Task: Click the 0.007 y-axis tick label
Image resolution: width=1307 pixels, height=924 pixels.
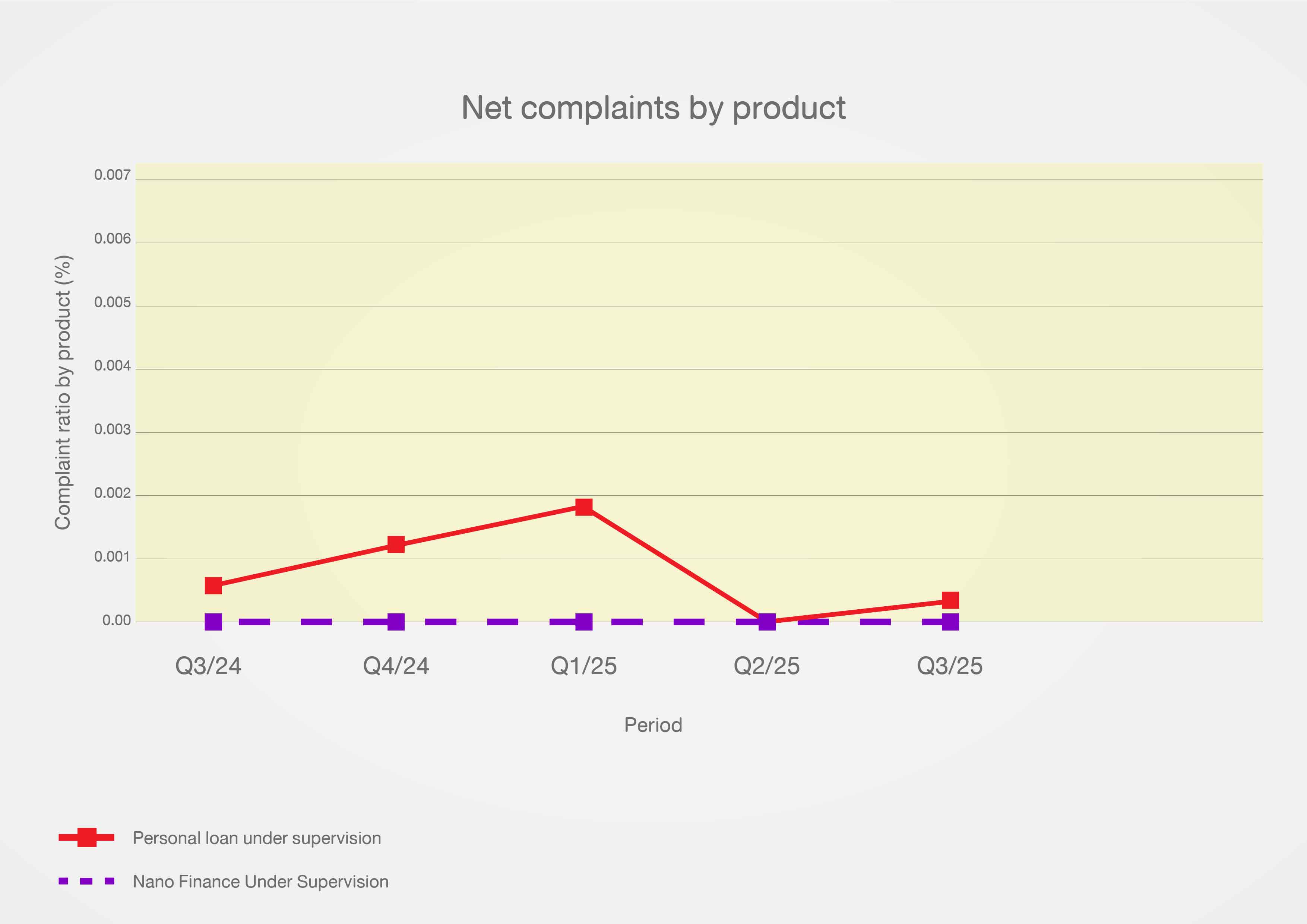Action: pyautogui.click(x=112, y=175)
